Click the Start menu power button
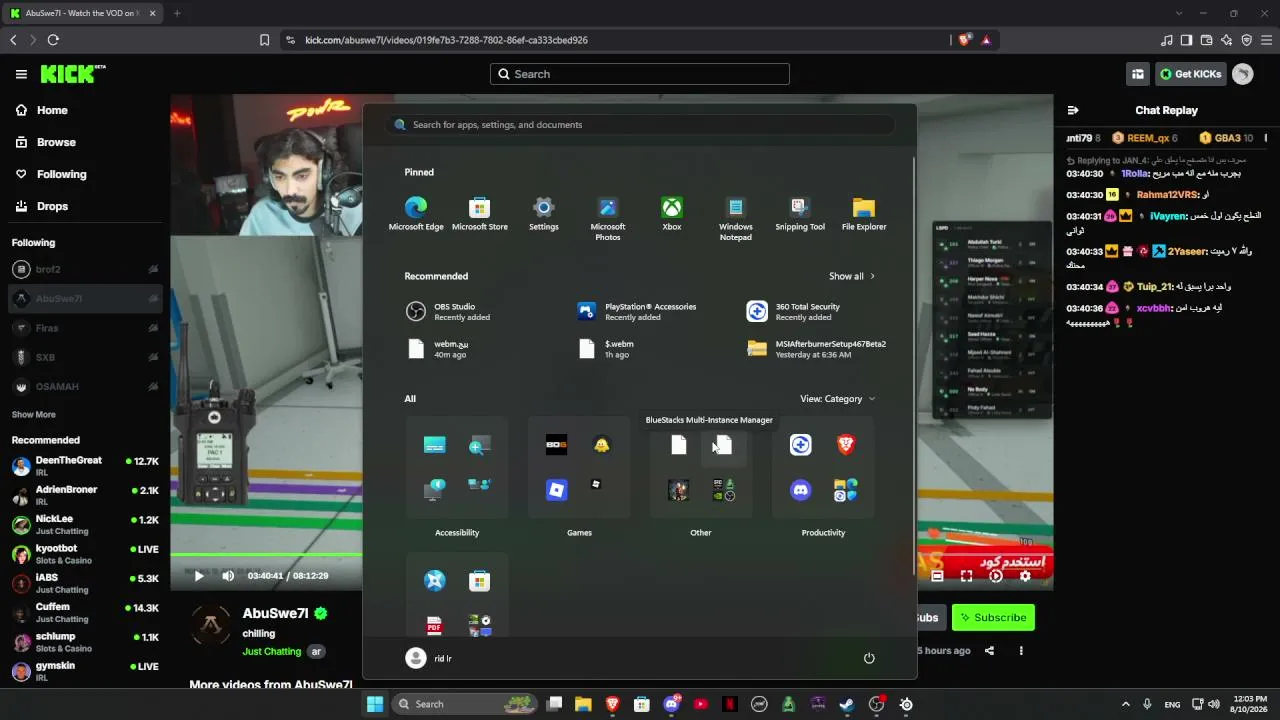The image size is (1280, 720). pyautogui.click(x=869, y=658)
